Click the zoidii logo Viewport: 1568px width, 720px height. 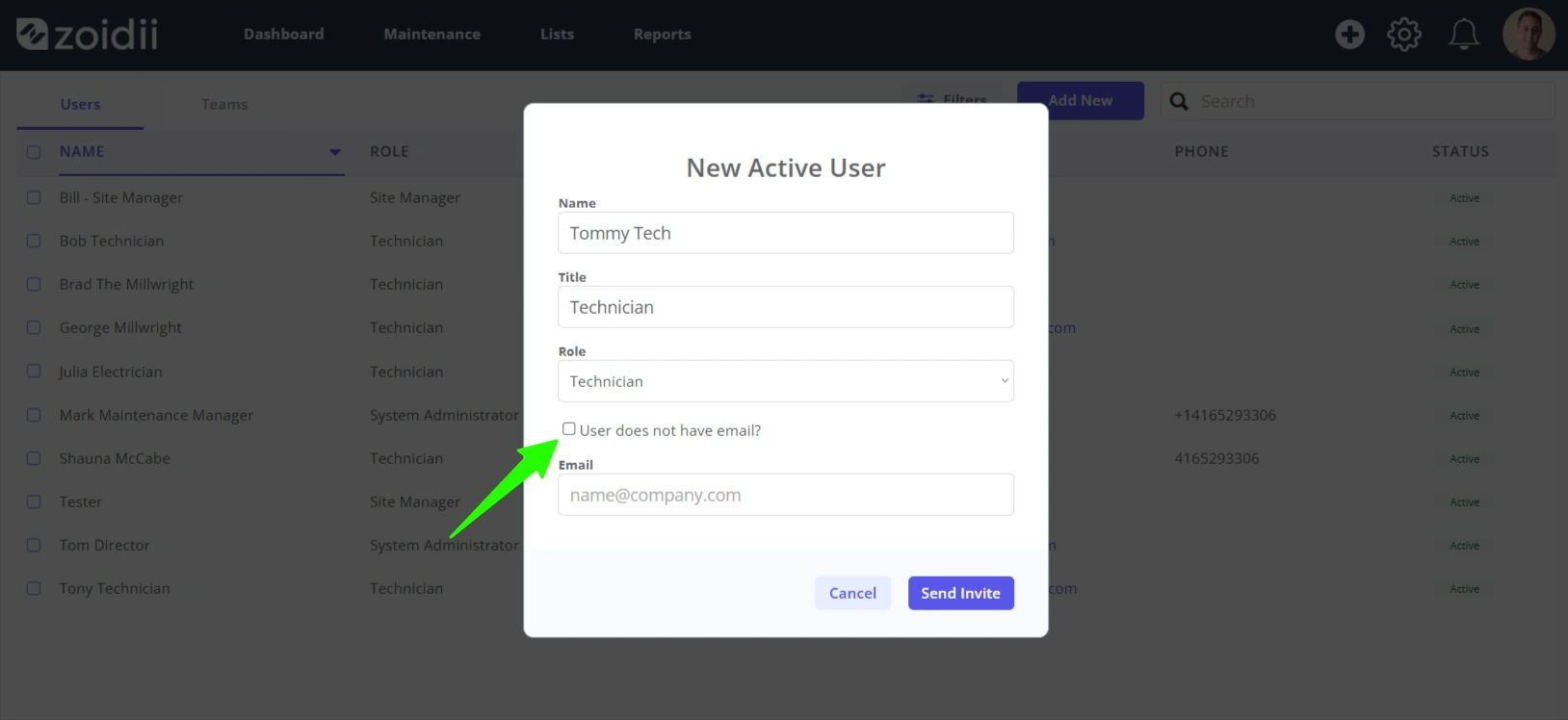tap(87, 35)
